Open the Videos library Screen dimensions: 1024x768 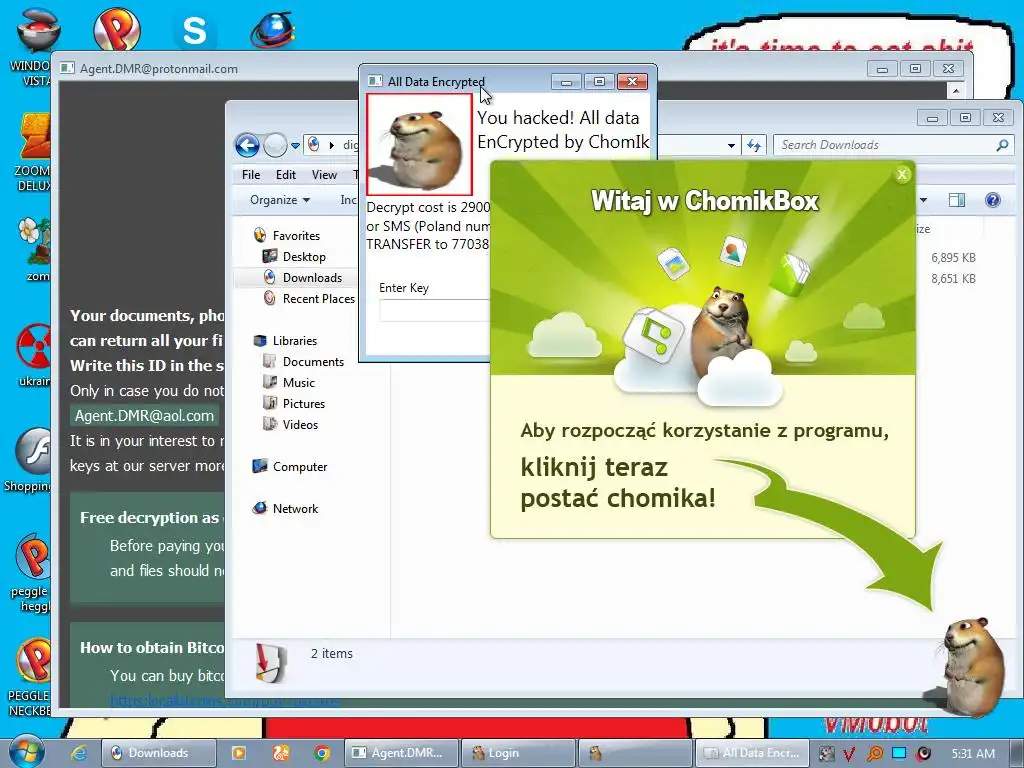(x=290, y=424)
